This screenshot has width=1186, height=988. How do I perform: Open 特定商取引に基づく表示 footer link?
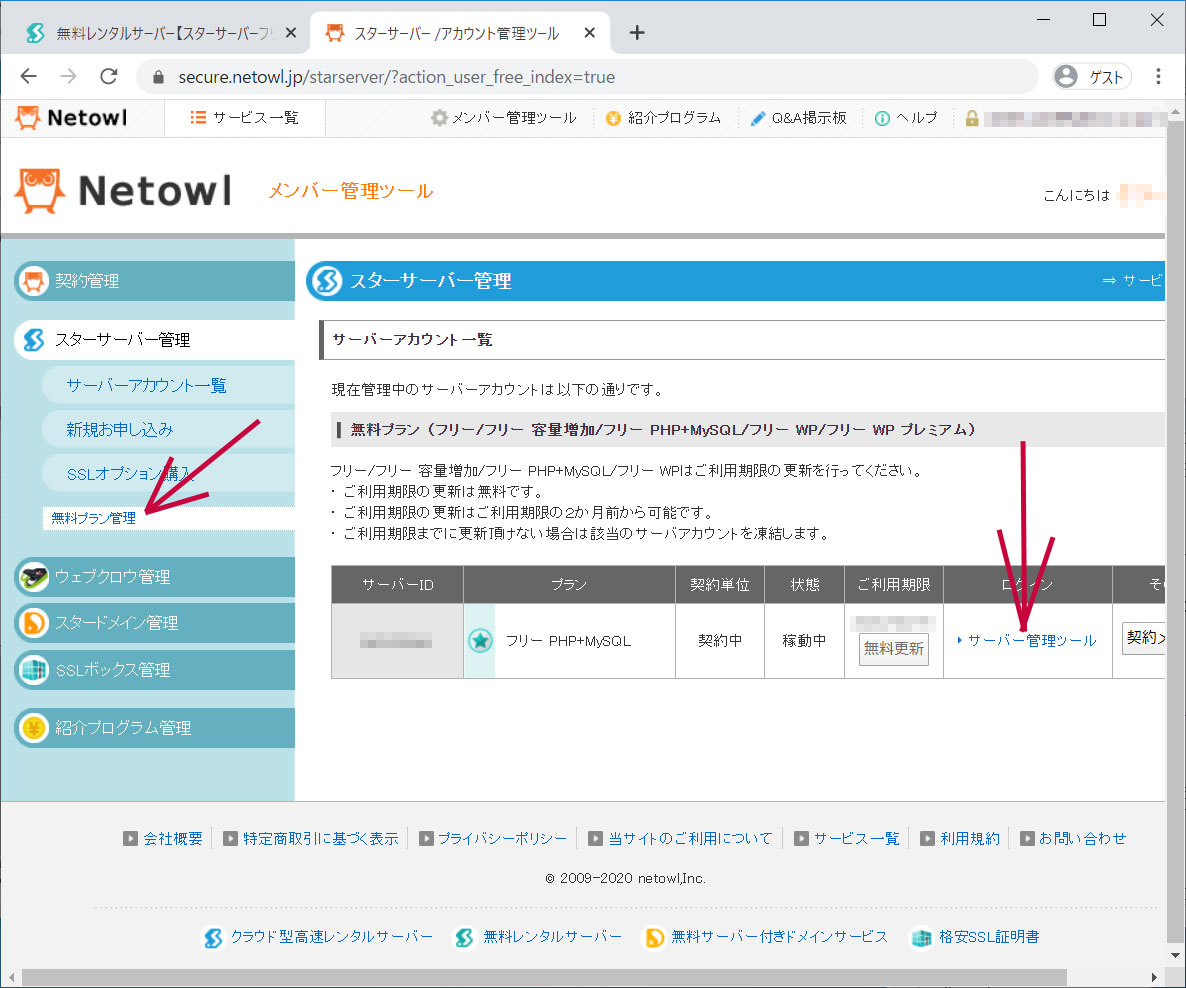[320, 838]
